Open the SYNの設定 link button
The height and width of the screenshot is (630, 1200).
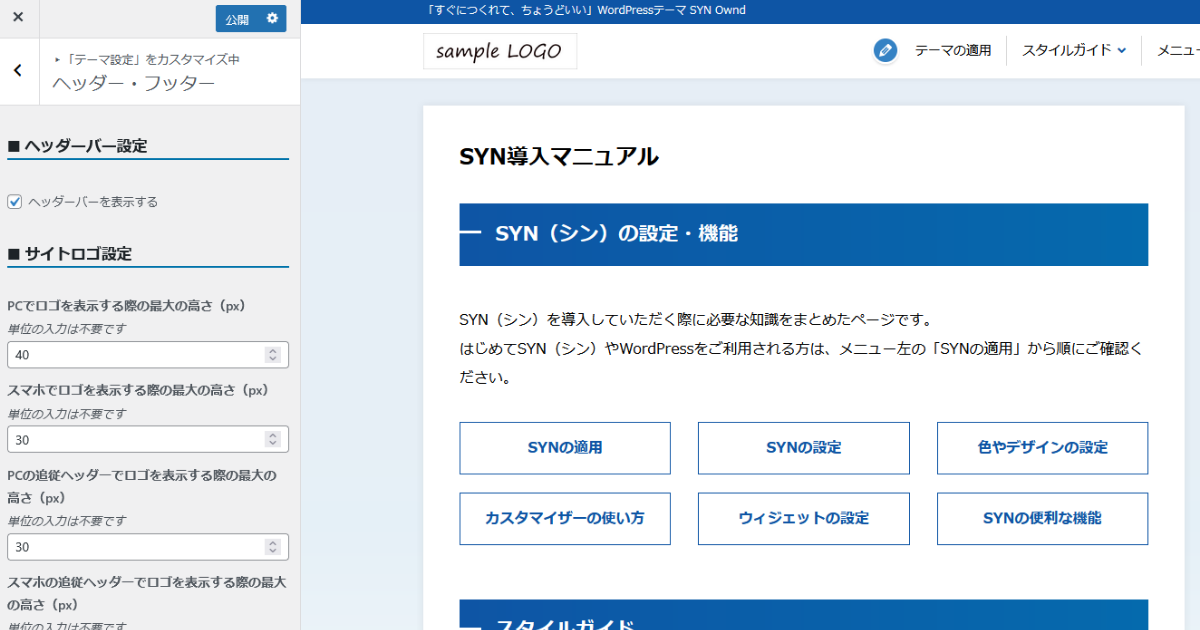pos(803,448)
